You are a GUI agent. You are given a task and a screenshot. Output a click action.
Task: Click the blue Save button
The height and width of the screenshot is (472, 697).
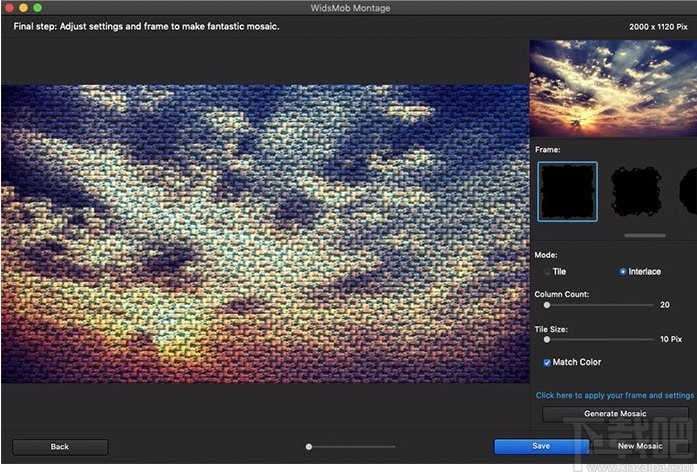(540, 446)
